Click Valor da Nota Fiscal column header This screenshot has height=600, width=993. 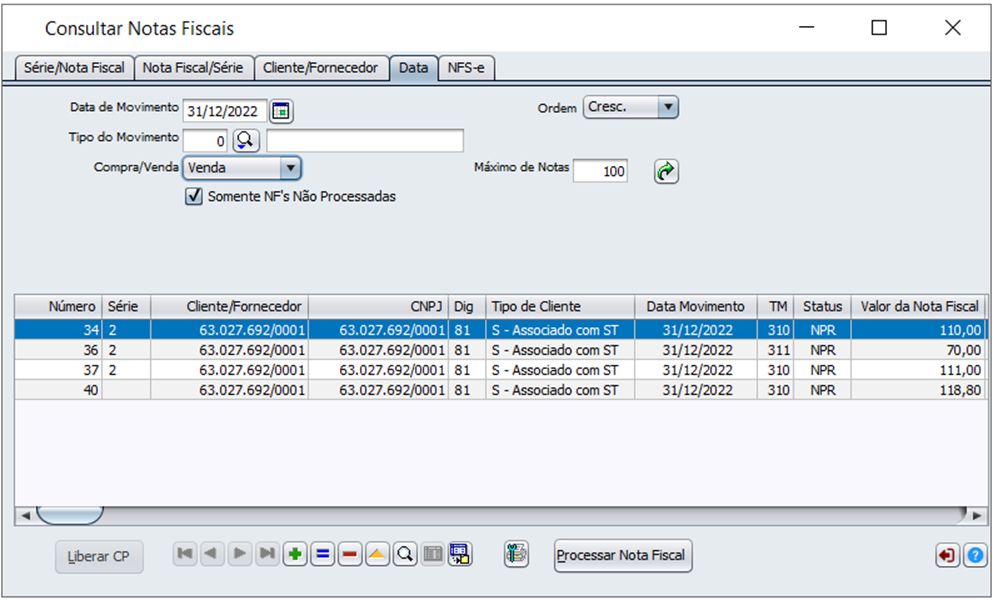pos(918,307)
